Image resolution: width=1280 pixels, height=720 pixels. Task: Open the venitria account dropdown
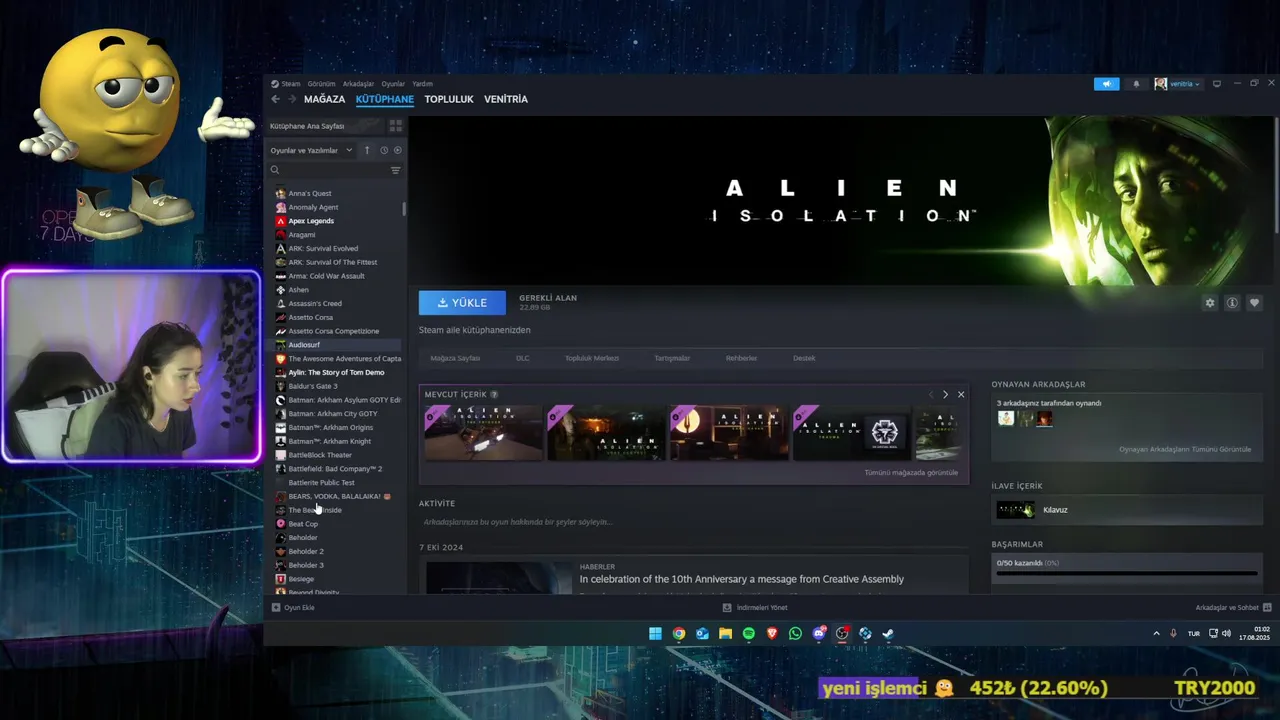coord(1177,84)
